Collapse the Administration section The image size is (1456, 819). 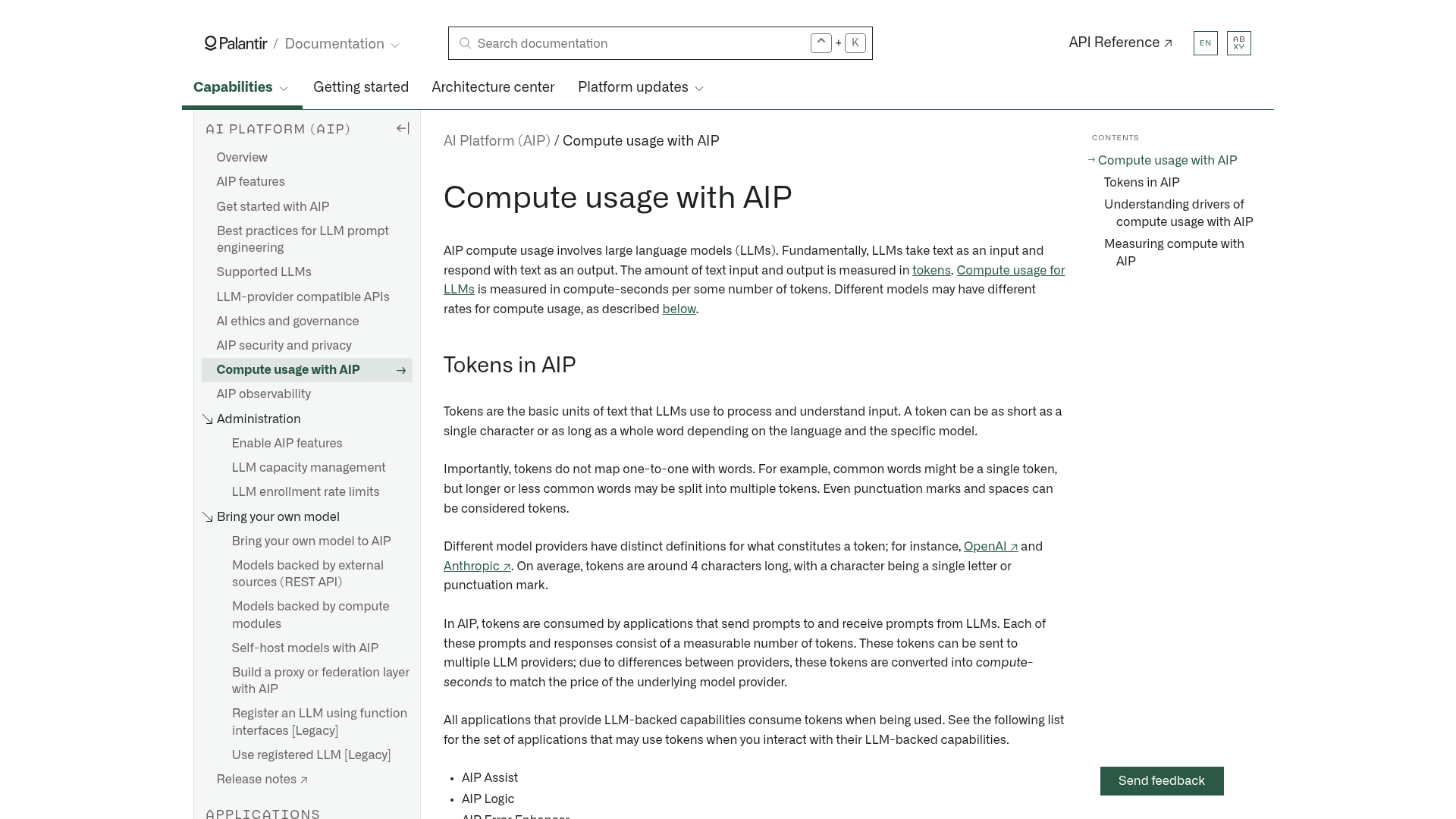coord(208,419)
